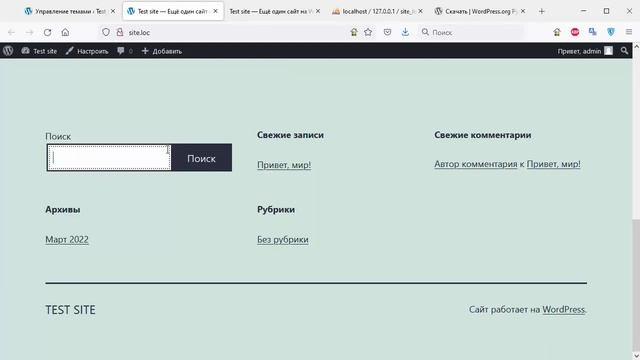Click the WordPress footer link
This screenshot has height=360, width=640.
point(564,309)
